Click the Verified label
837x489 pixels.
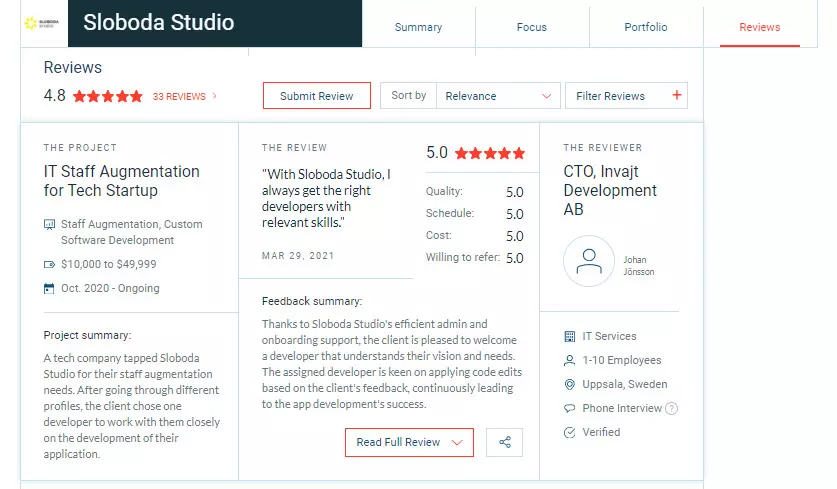pyautogui.click(x=601, y=432)
